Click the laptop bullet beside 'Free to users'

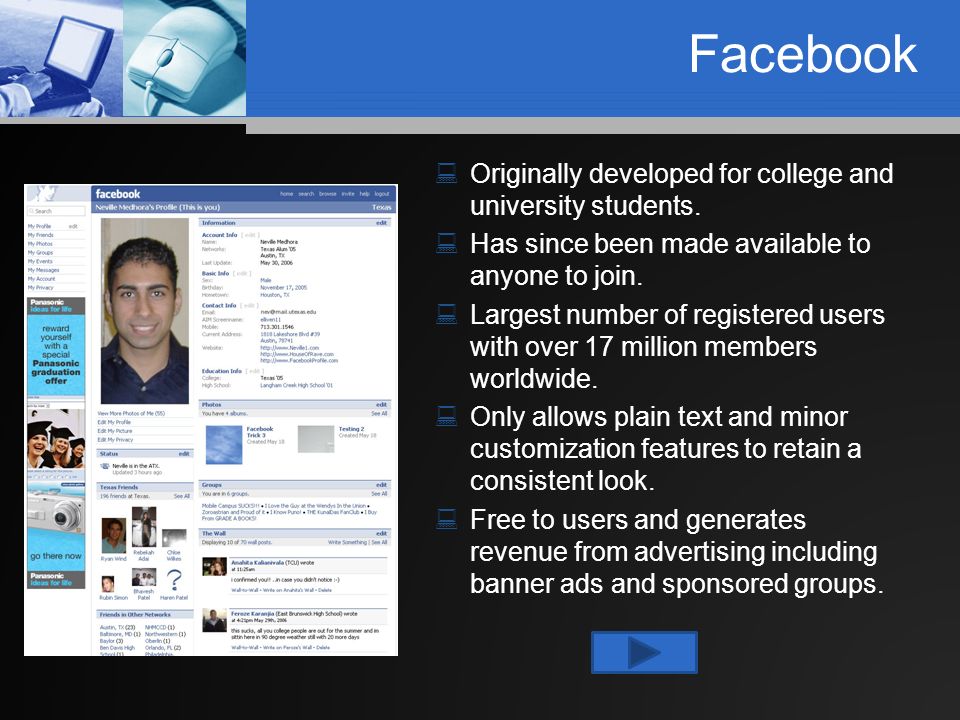pos(447,519)
